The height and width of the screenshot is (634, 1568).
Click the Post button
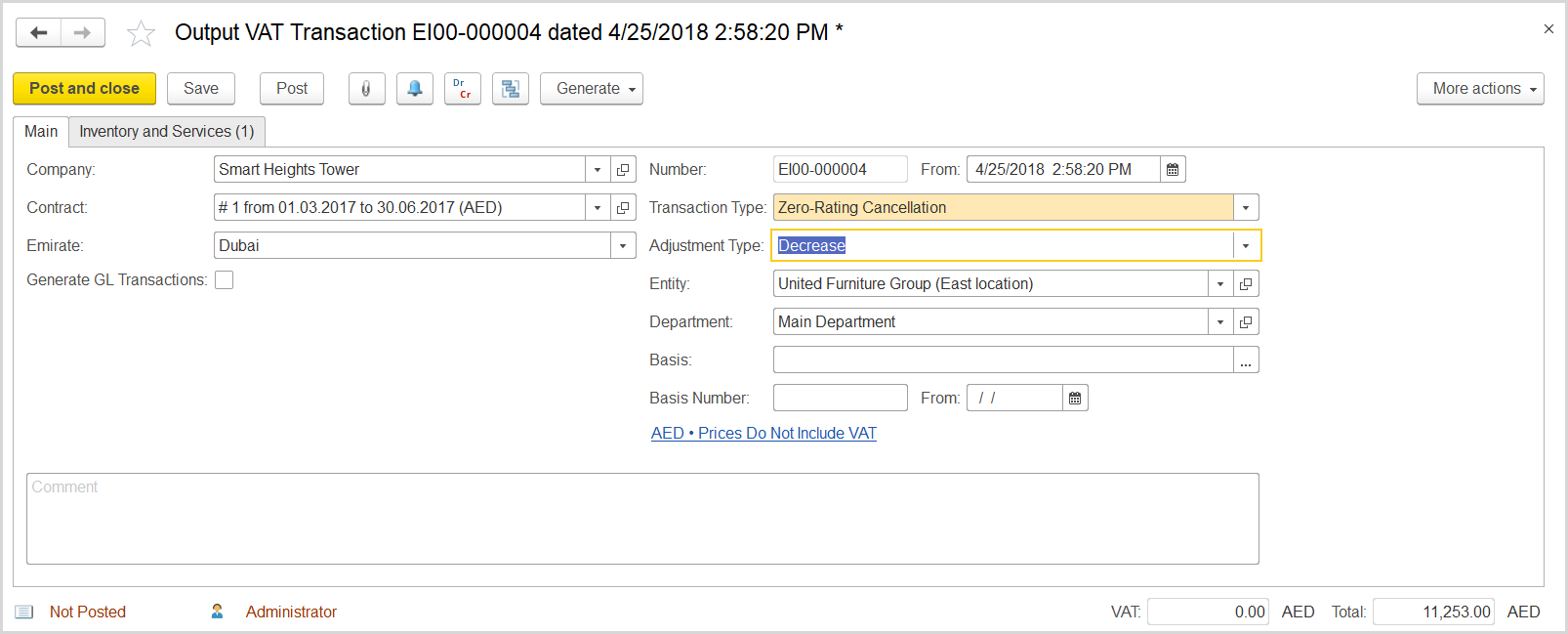pyautogui.click(x=292, y=88)
